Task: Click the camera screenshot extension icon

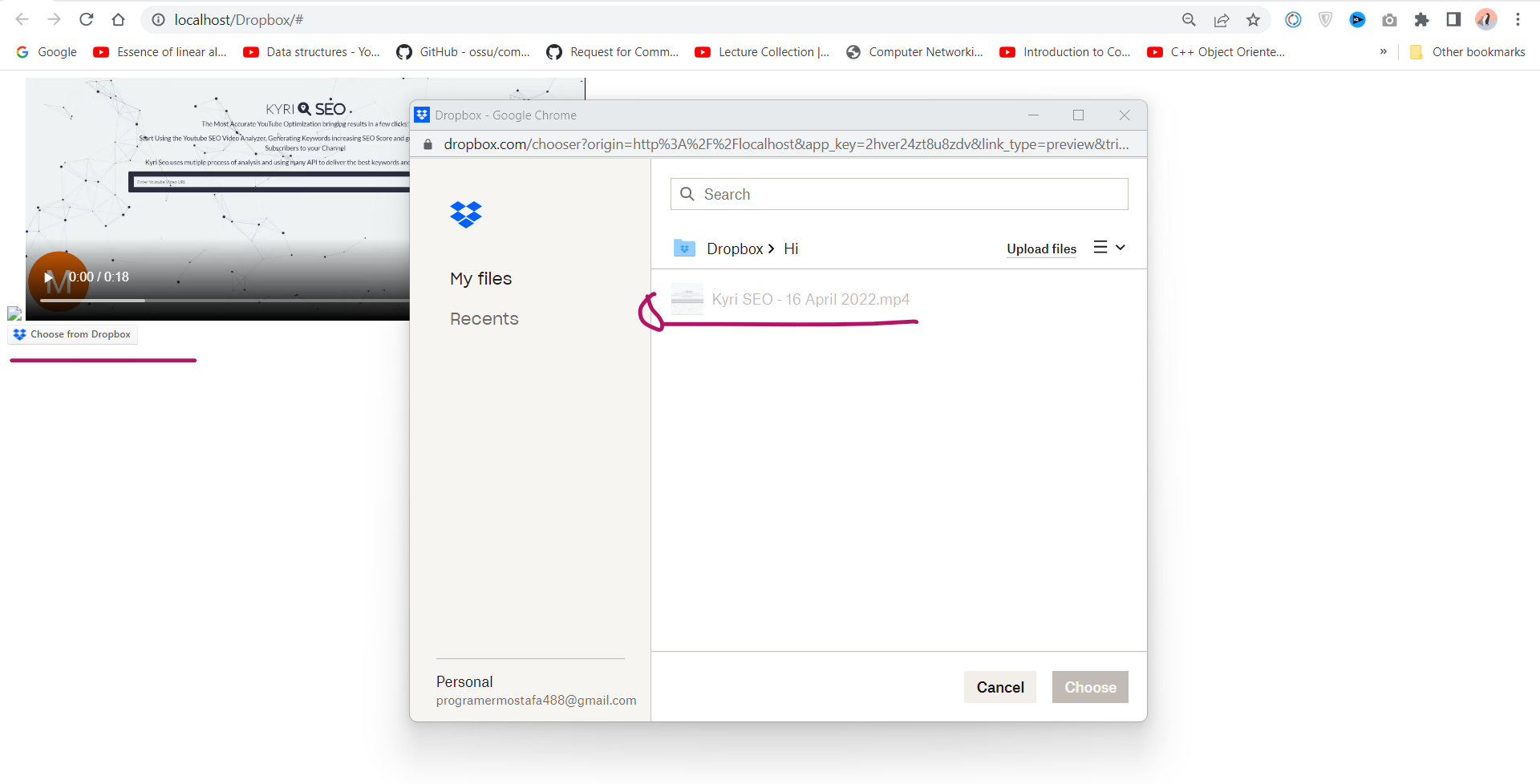Action: click(x=1389, y=20)
